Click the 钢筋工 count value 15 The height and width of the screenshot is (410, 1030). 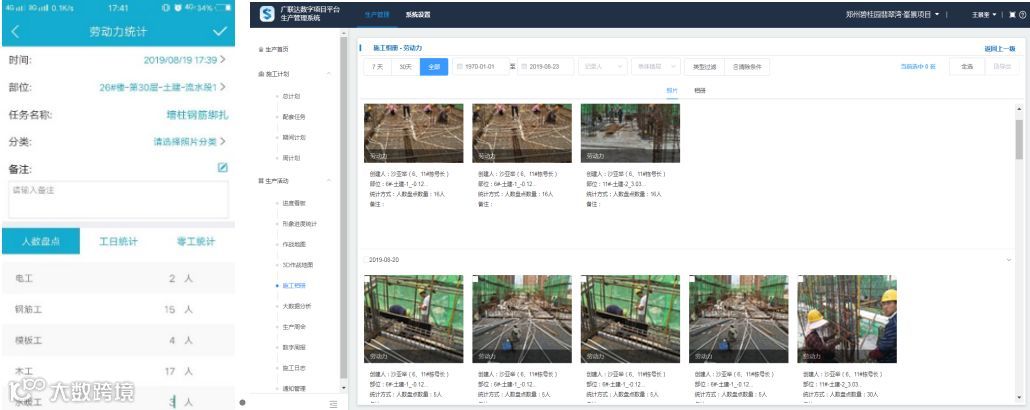(x=170, y=309)
